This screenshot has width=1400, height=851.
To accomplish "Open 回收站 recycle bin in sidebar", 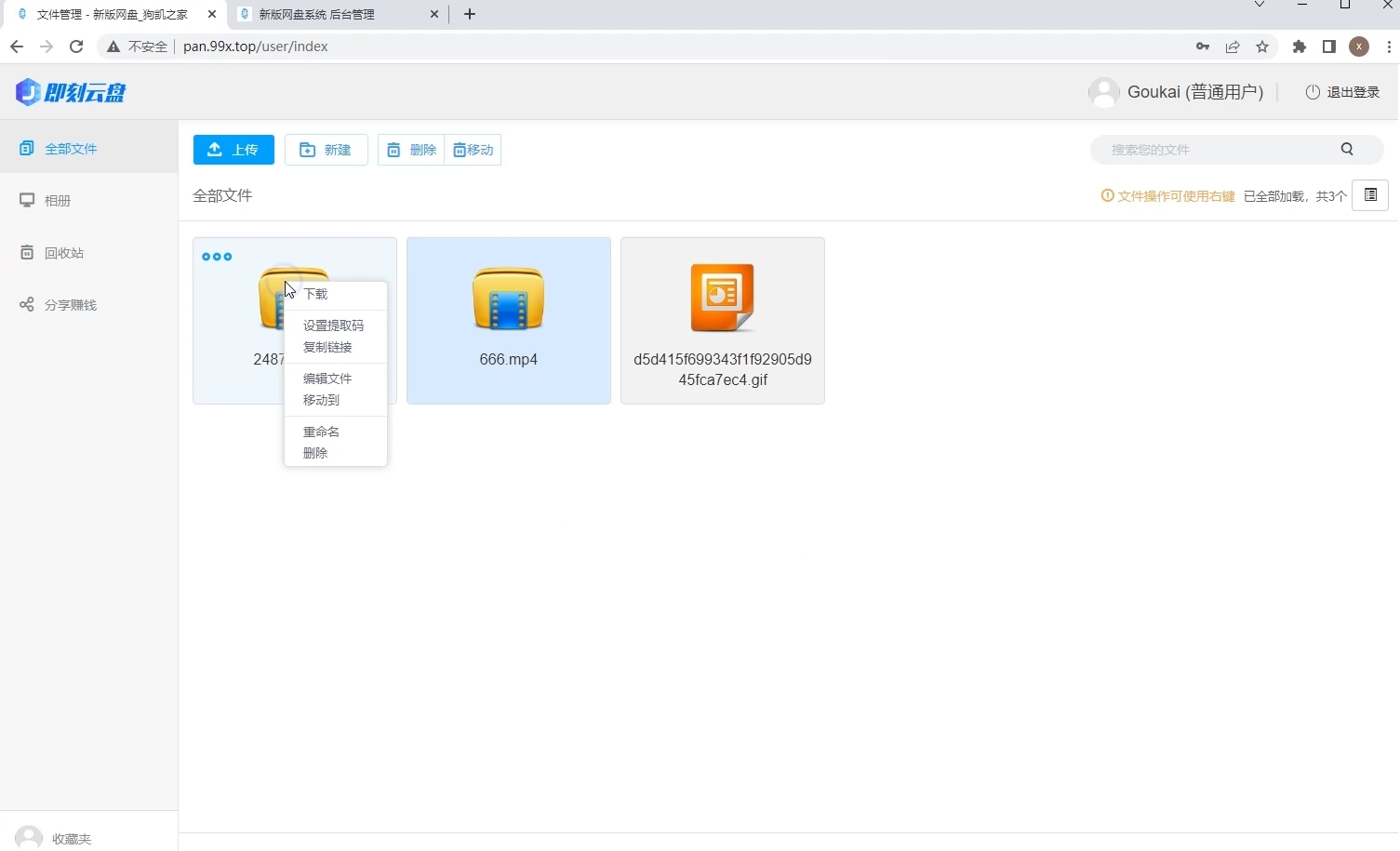I will pyautogui.click(x=88, y=252).
